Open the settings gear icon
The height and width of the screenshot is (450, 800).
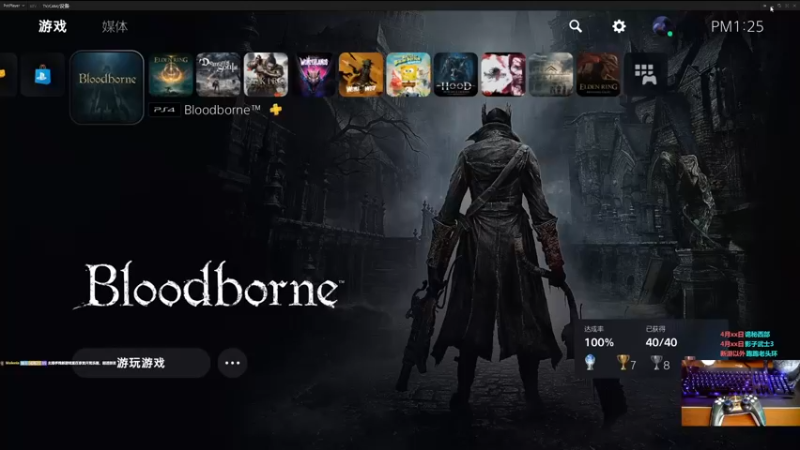[619, 26]
